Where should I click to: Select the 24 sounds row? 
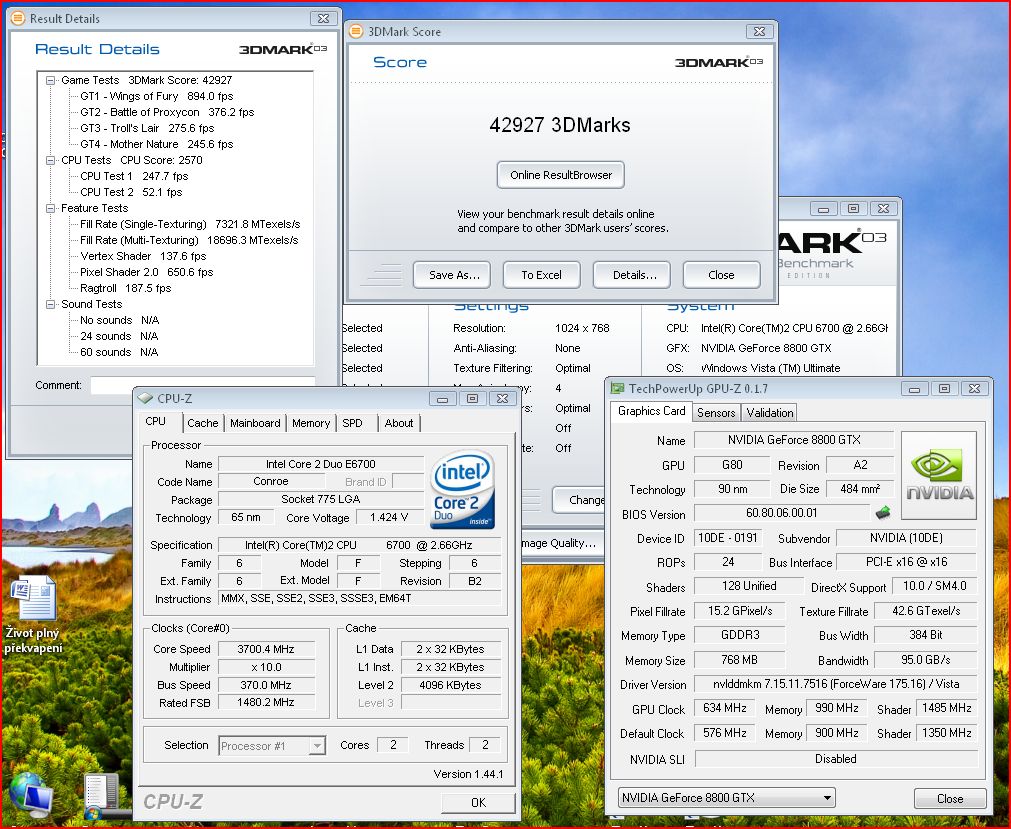[x=119, y=336]
